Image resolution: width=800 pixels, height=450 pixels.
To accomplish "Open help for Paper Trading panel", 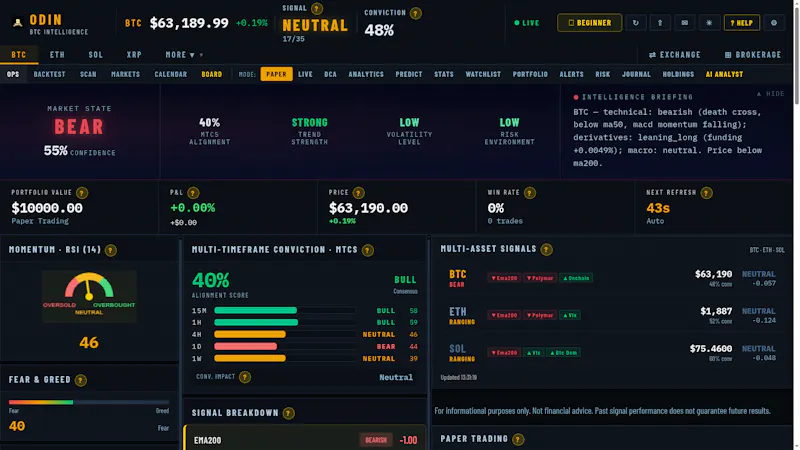I will click(x=518, y=439).
